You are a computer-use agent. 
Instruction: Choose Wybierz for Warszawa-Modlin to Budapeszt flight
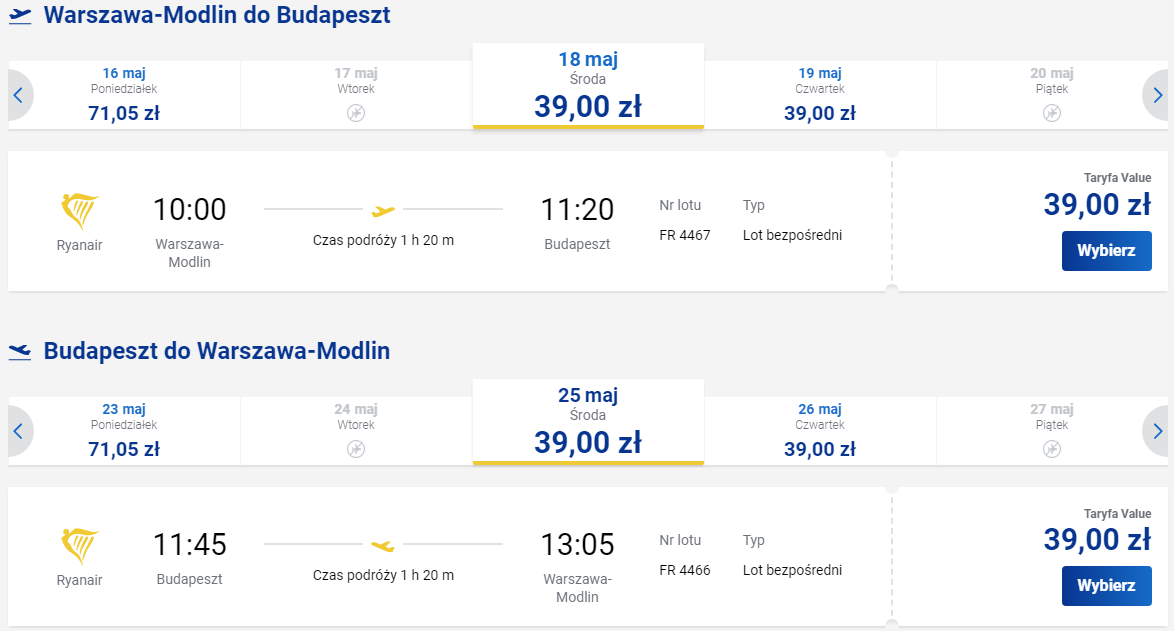[x=1107, y=251]
